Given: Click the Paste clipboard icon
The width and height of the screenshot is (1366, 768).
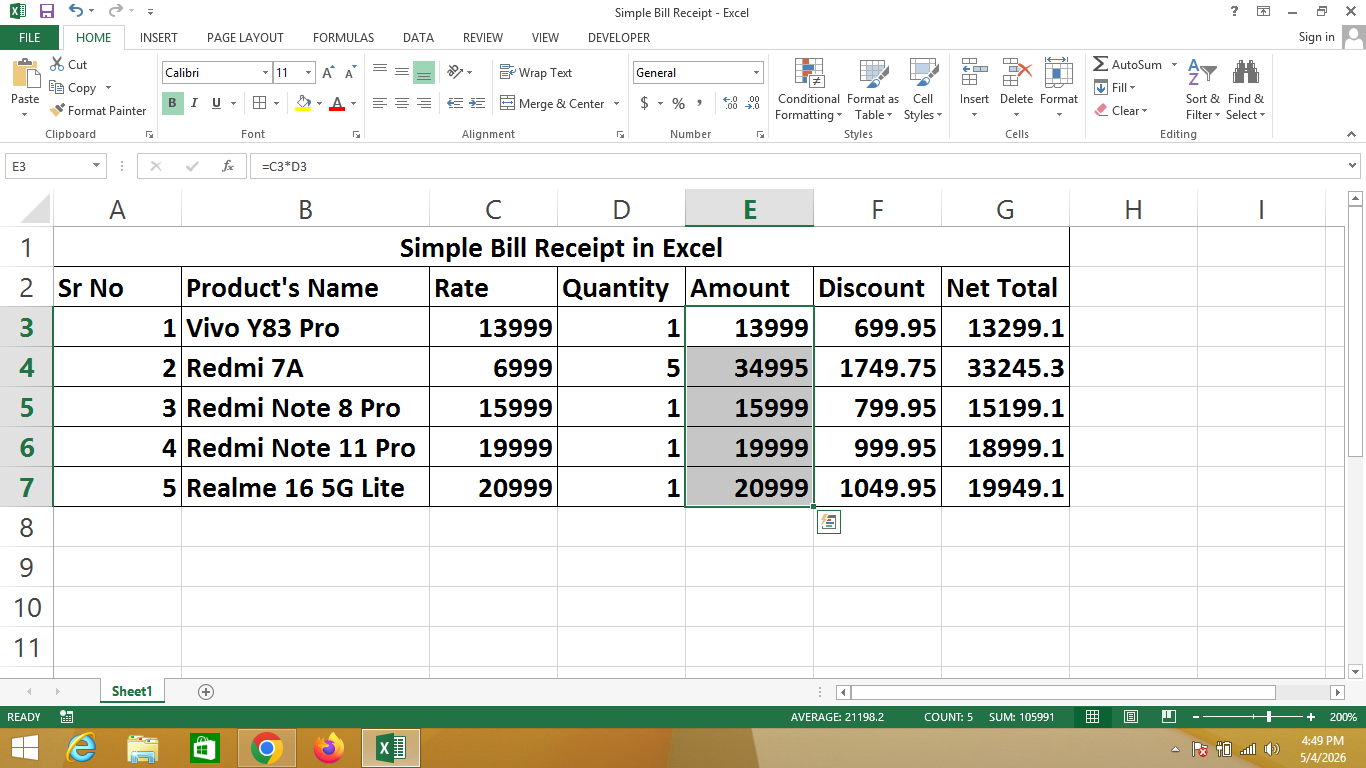Looking at the screenshot, I should click(24, 74).
